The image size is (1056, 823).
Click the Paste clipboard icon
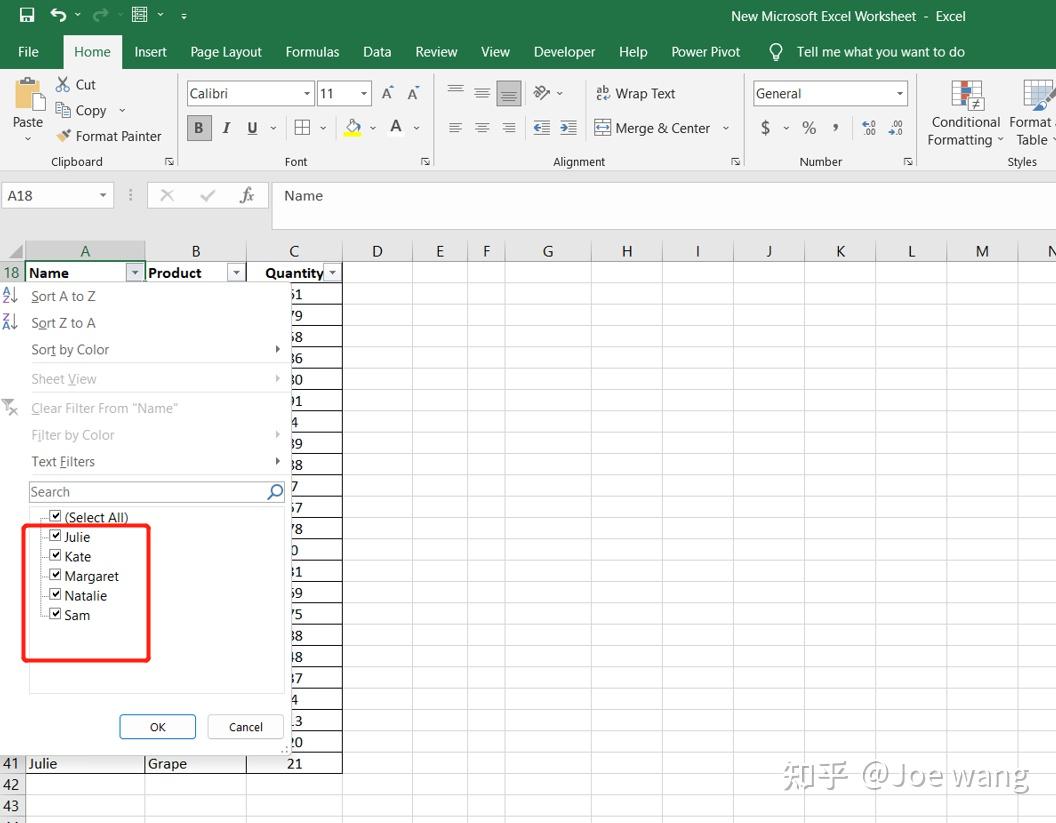coord(29,94)
